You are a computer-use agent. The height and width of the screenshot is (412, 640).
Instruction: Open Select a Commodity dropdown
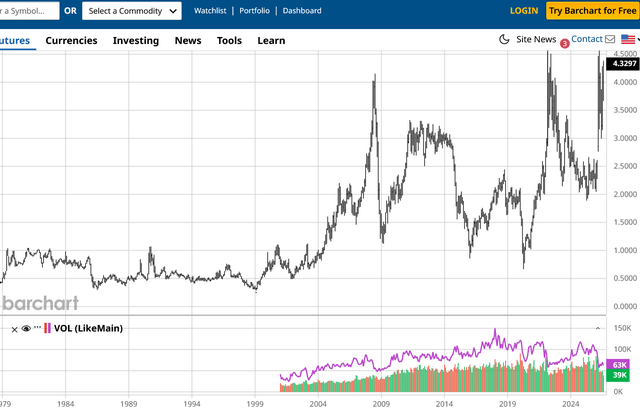point(132,11)
